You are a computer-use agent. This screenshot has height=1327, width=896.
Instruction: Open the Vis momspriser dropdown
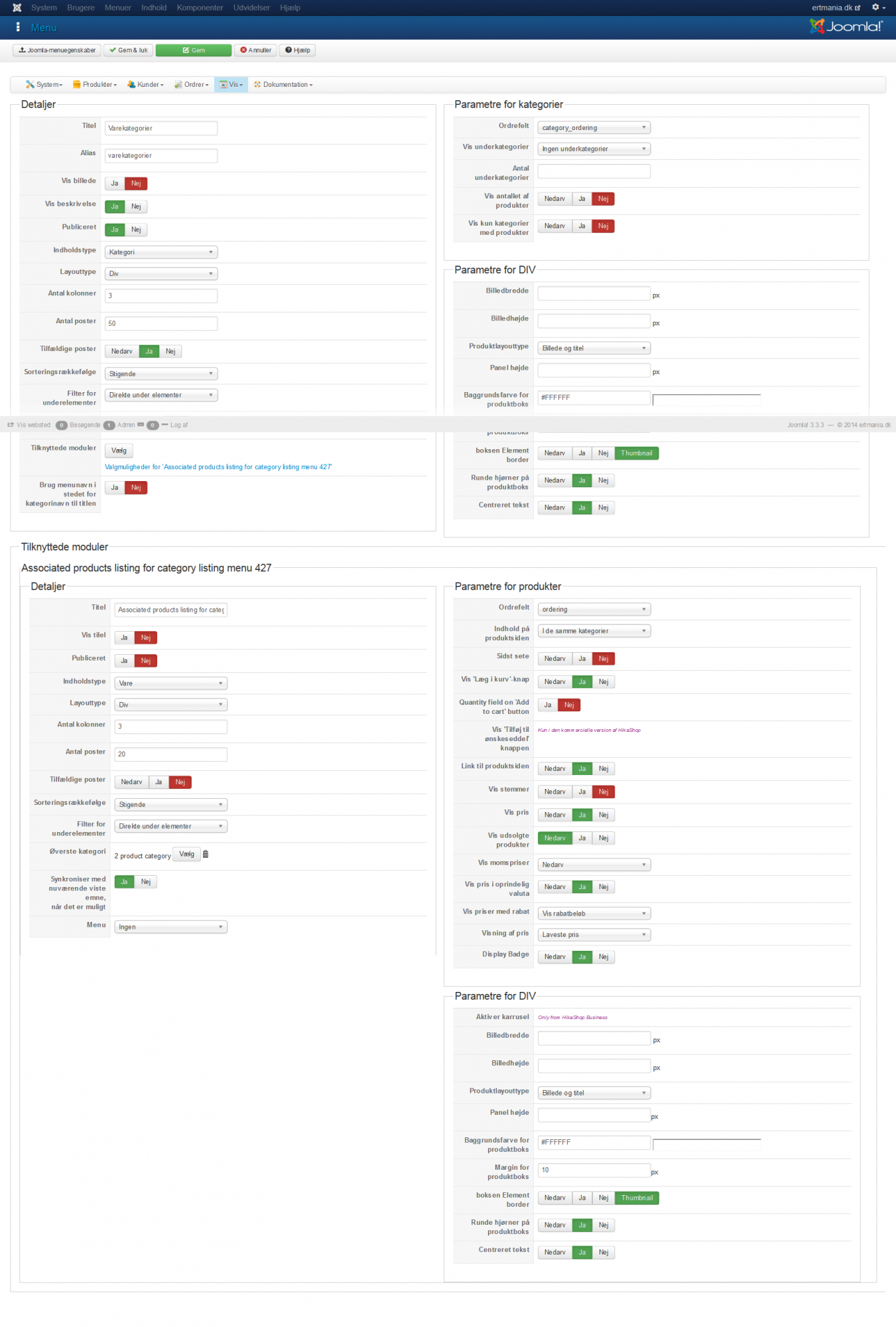594,865
